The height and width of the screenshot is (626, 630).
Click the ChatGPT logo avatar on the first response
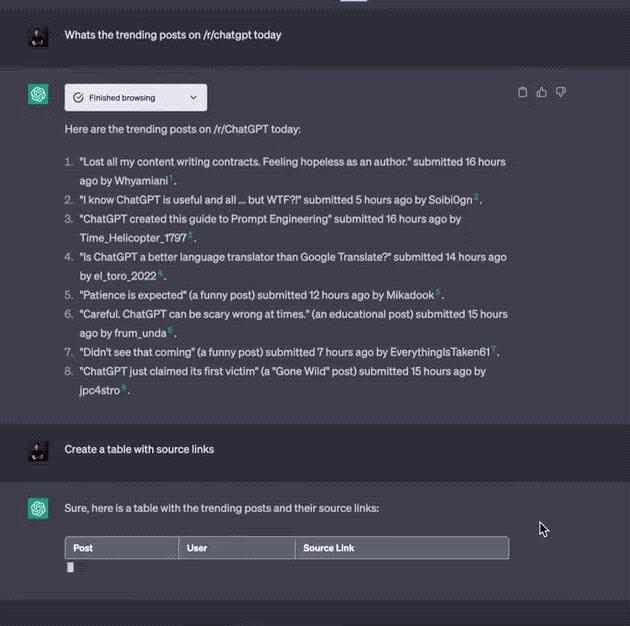pos(38,94)
